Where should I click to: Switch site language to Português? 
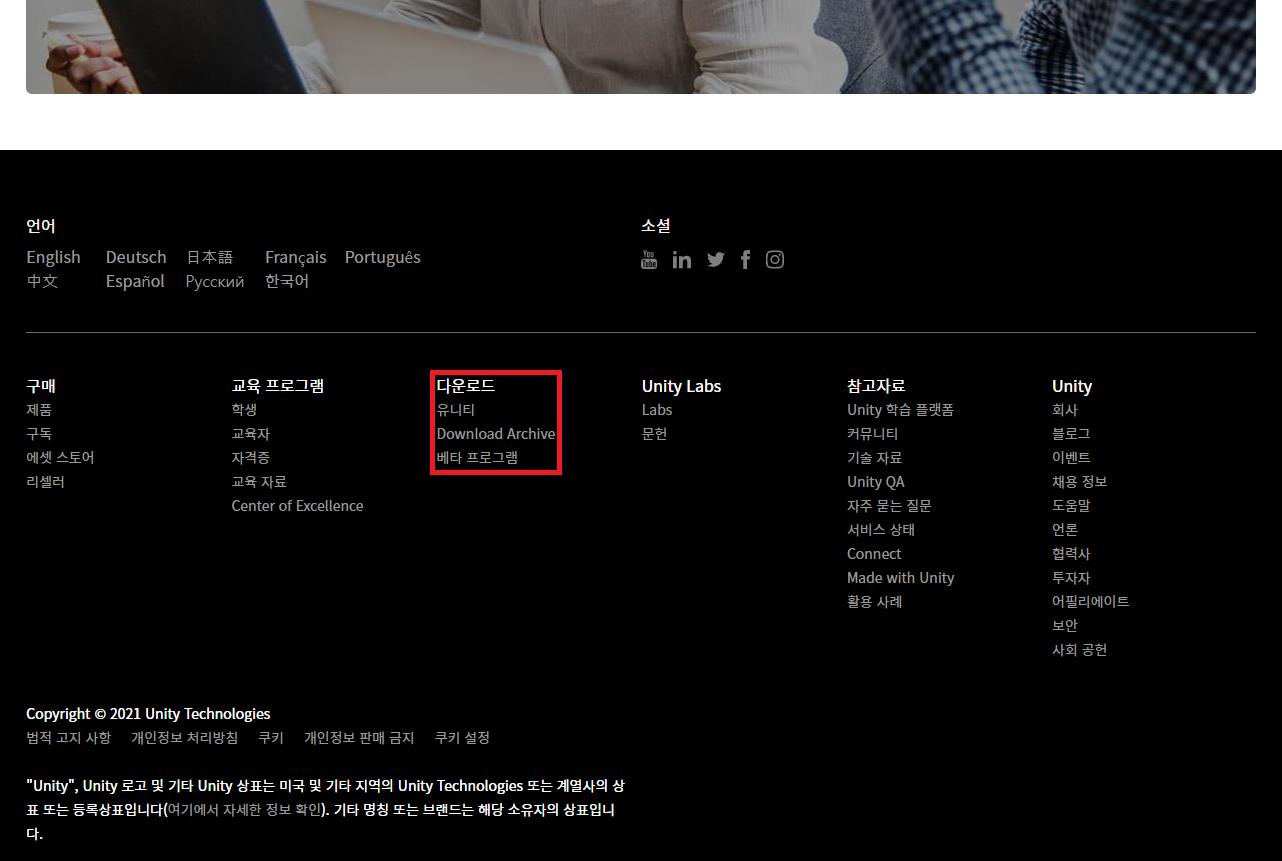(382, 257)
